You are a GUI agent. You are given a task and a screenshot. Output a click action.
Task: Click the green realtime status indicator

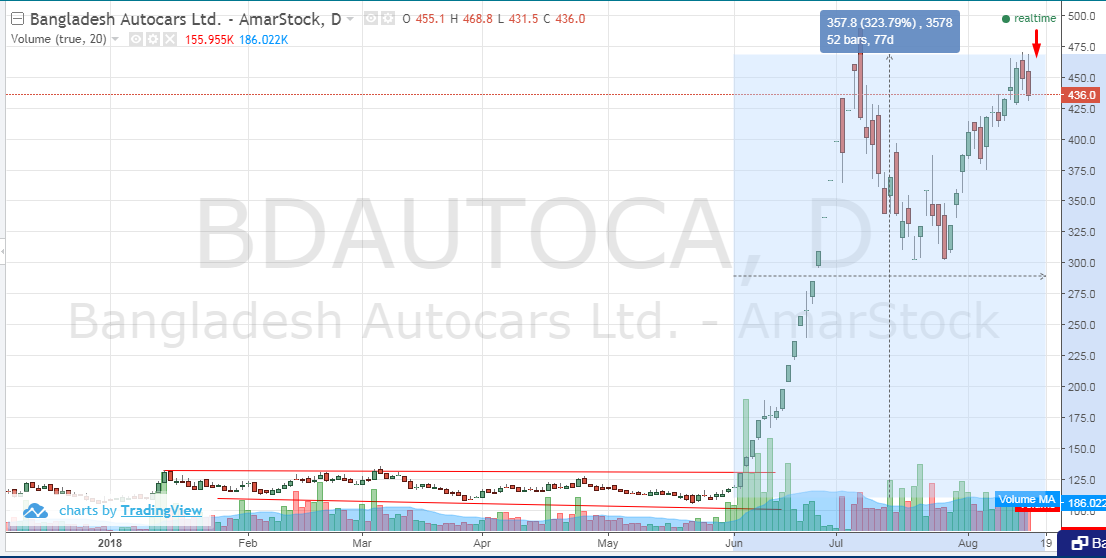pyautogui.click(x=1028, y=18)
